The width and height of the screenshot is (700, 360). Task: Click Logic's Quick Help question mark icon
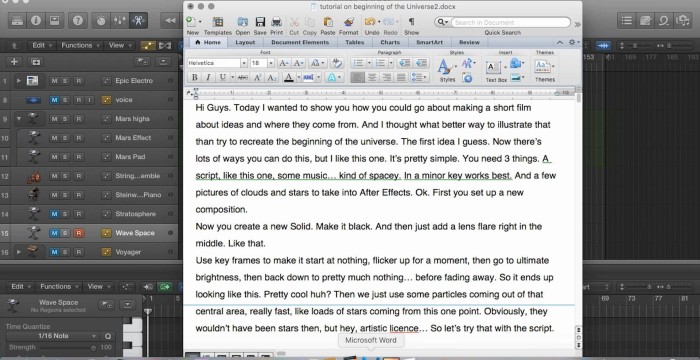point(78,20)
